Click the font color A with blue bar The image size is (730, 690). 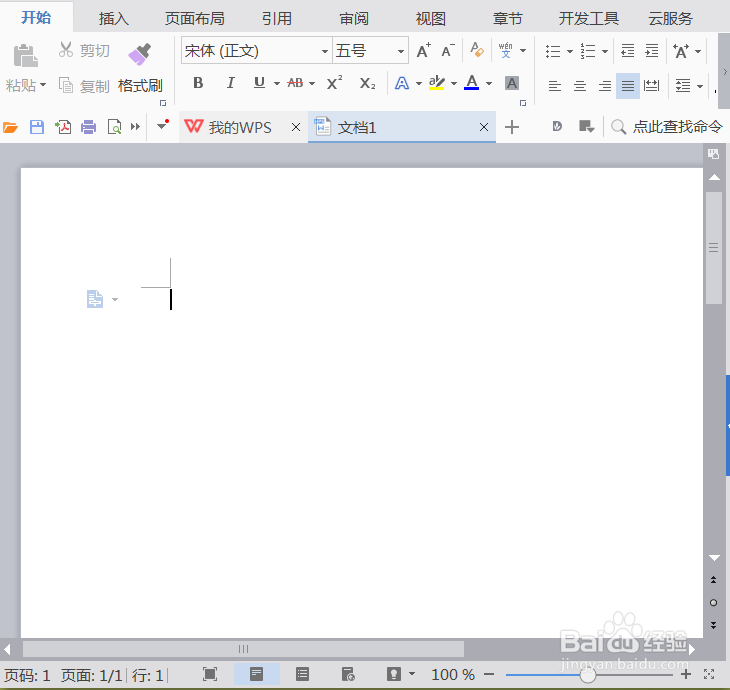(472, 83)
